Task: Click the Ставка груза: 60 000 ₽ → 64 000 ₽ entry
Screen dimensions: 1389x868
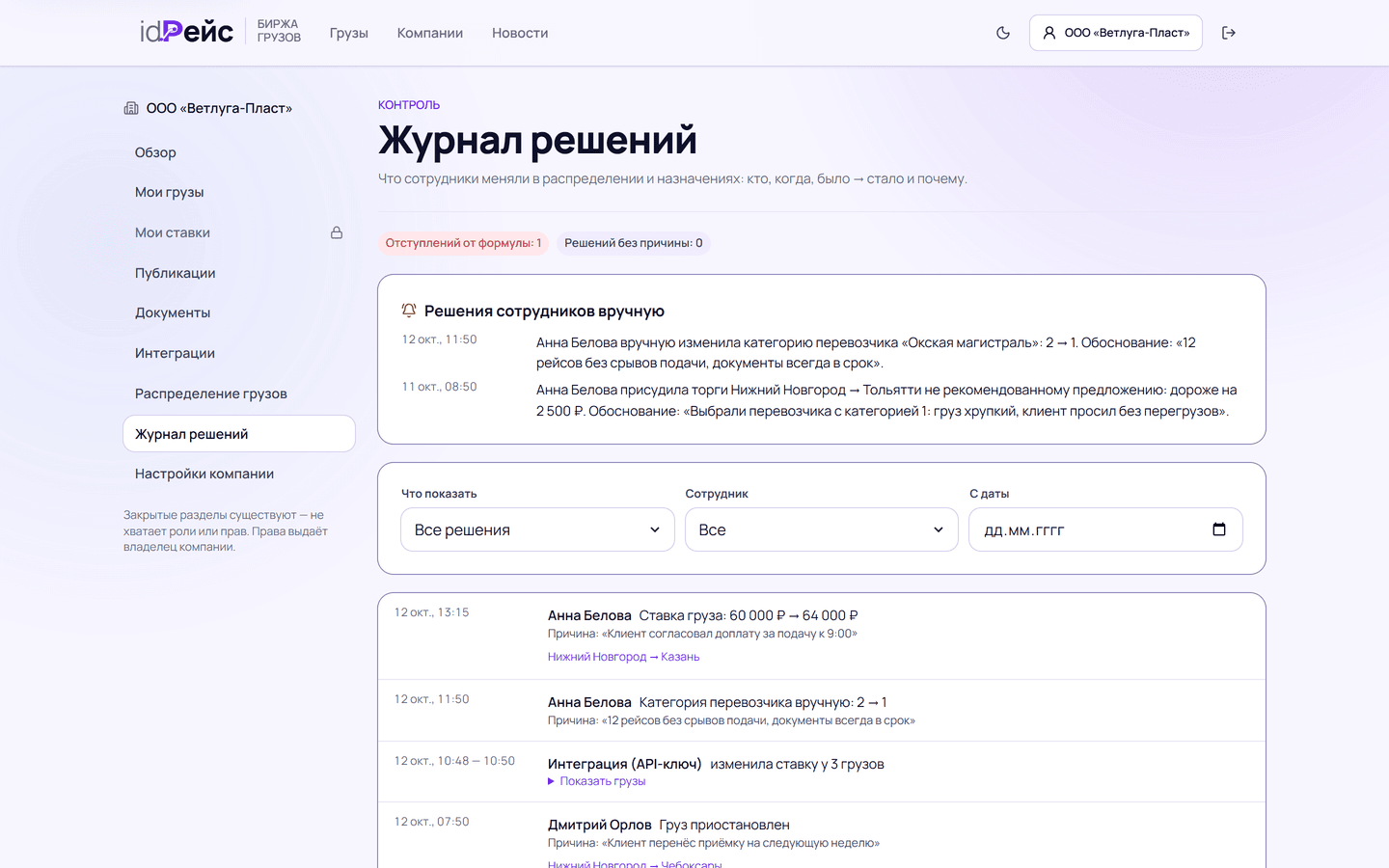Action: (749, 615)
